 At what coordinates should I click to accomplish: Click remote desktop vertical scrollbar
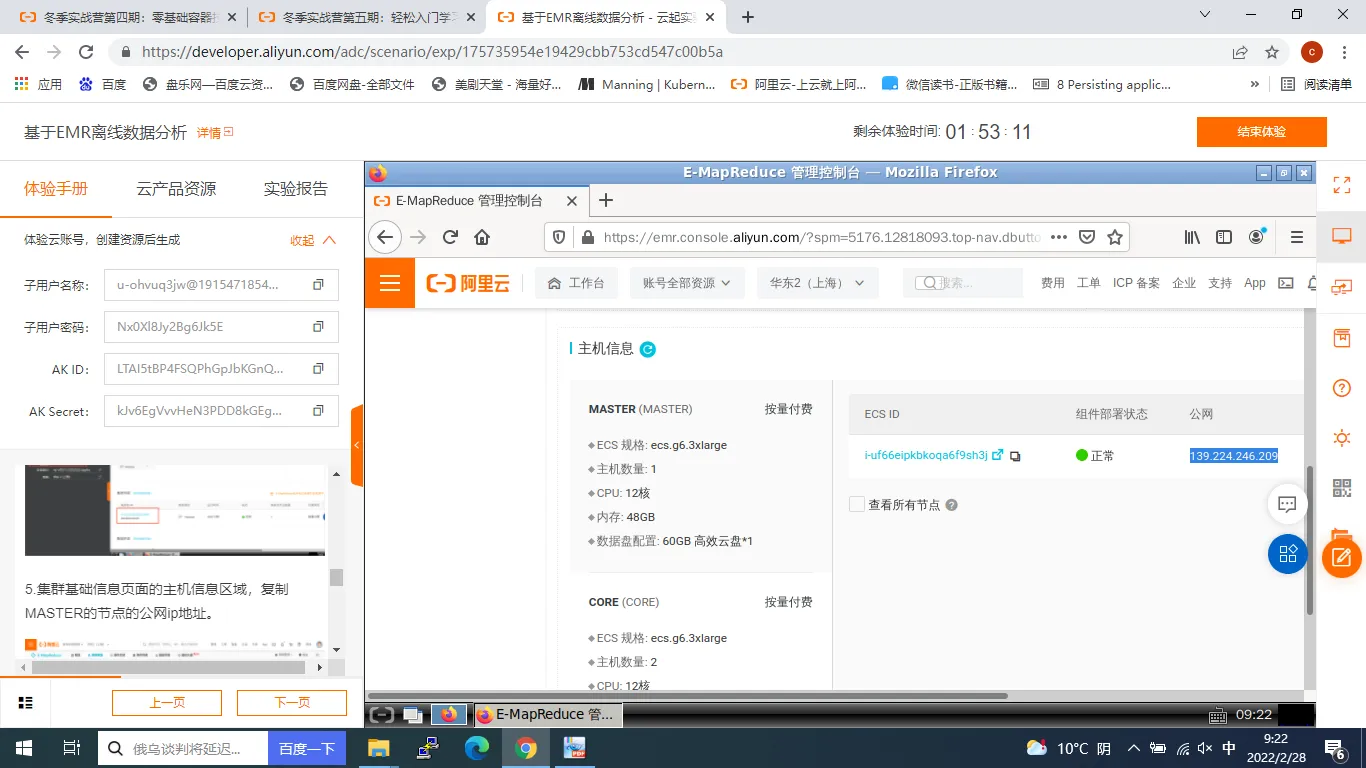(x=1309, y=540)
